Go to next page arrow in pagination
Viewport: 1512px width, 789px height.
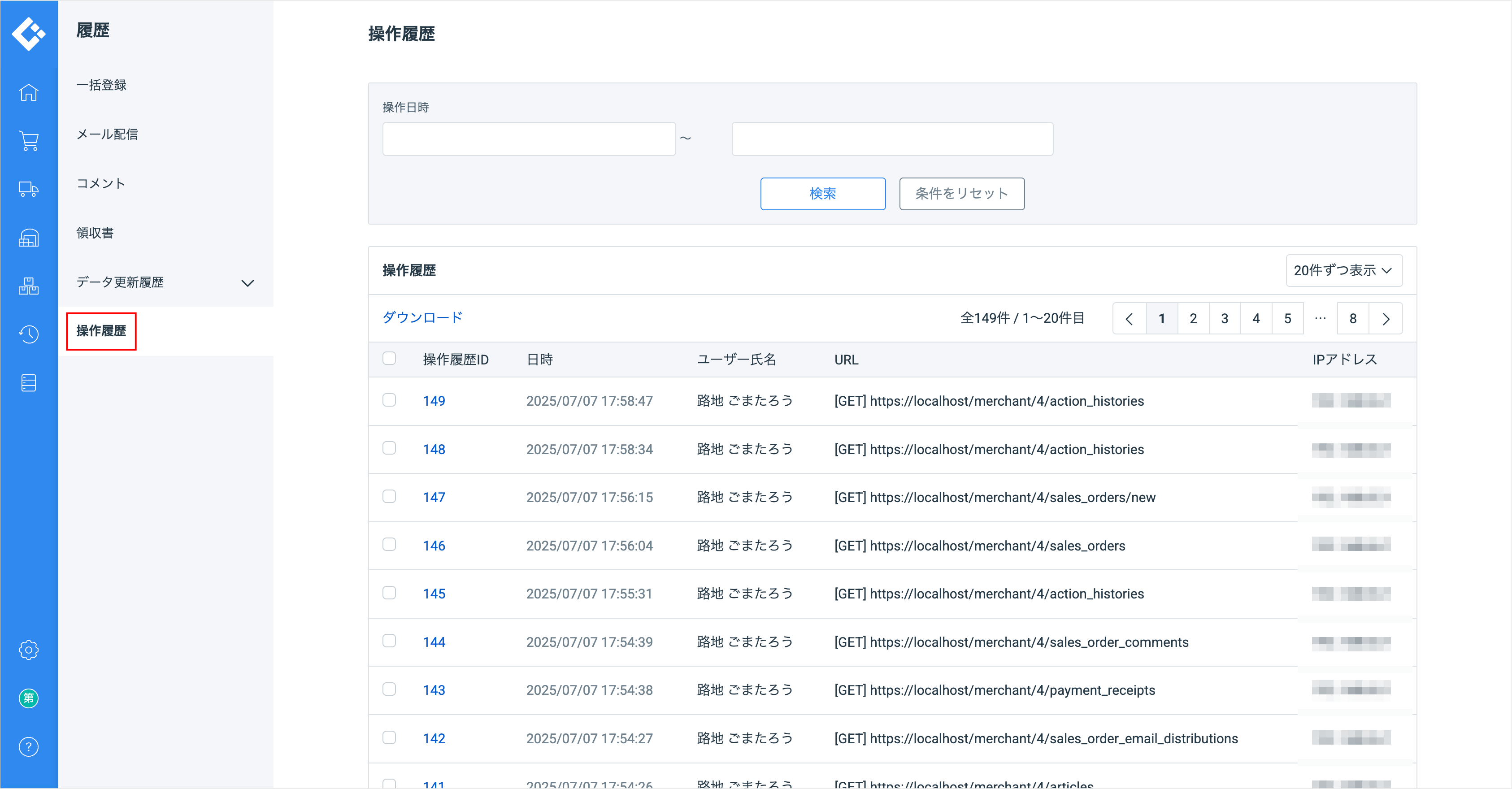[x=1386, y=319]
